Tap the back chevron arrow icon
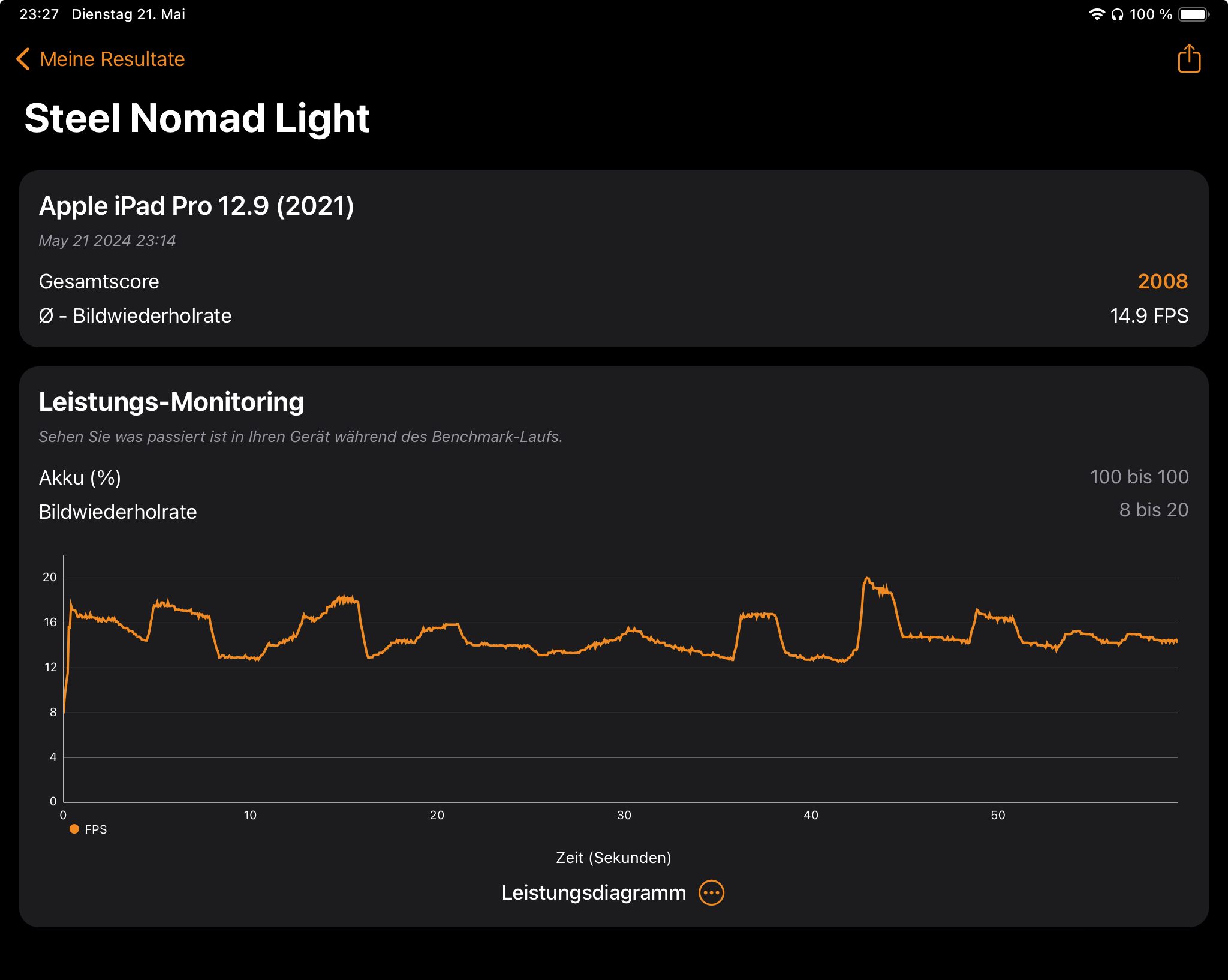The image size is (1228, 980). pyautogui.click(x=23, y=59)
